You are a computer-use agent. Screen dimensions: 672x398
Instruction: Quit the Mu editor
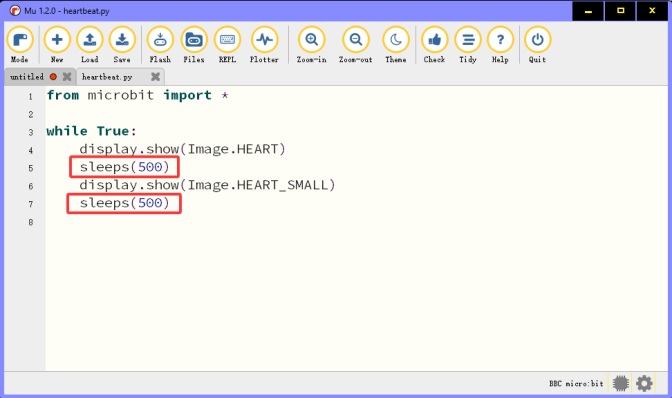pos(537,45)
